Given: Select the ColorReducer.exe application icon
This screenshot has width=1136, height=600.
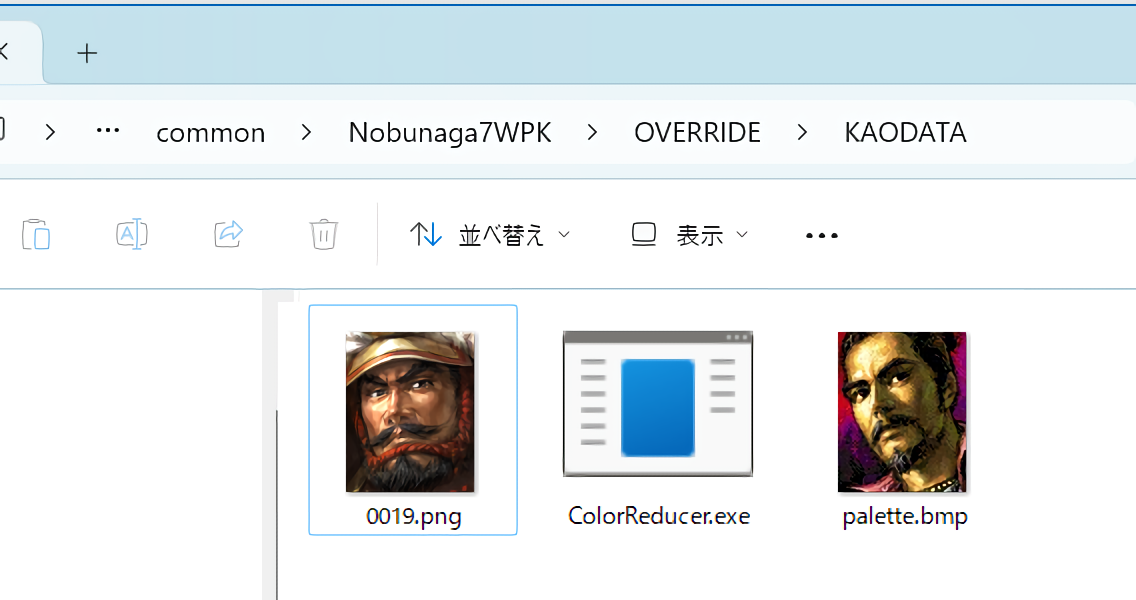Looking at the screenshot, I should click(x=657, y=404).
